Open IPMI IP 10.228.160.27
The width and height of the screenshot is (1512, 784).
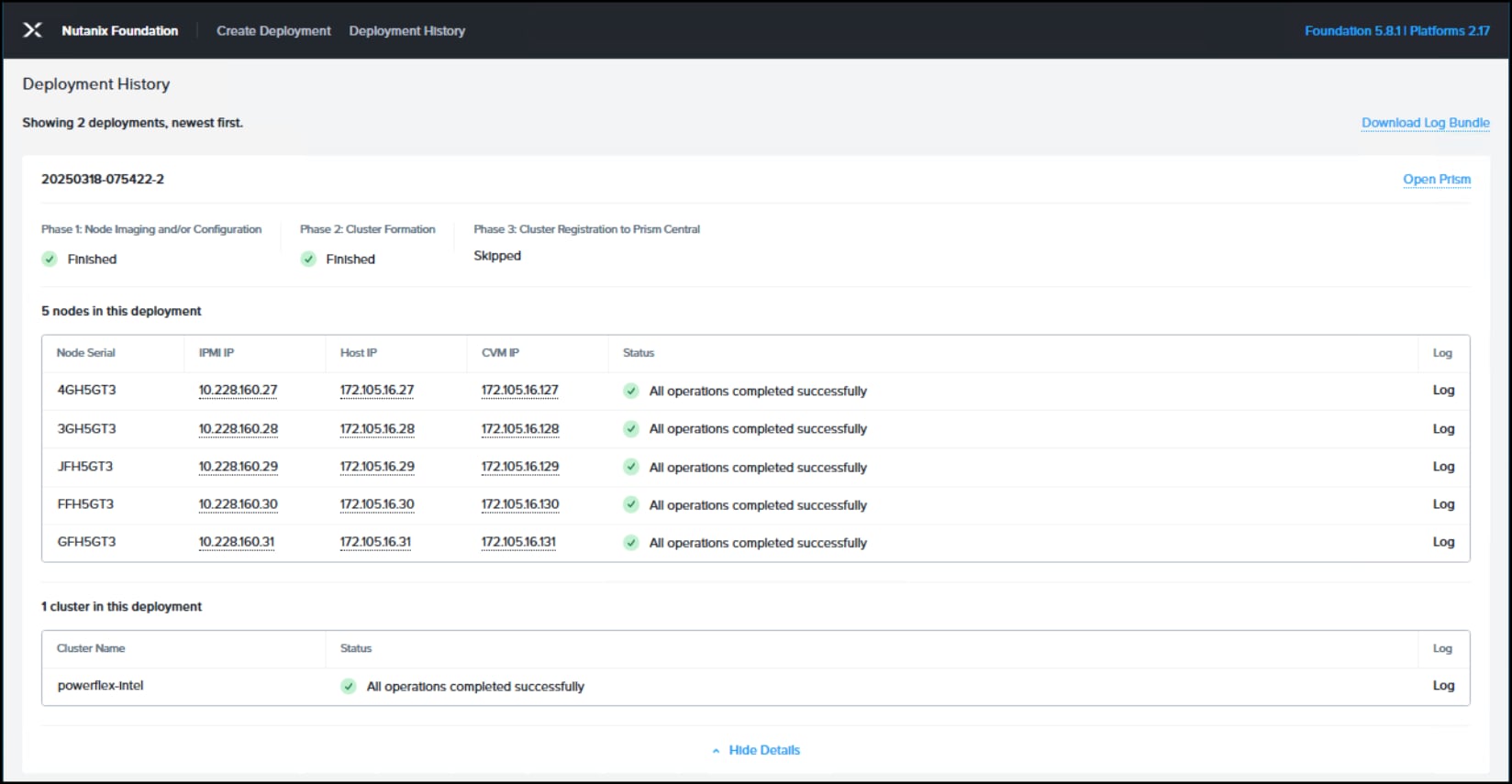click(239, 391)
